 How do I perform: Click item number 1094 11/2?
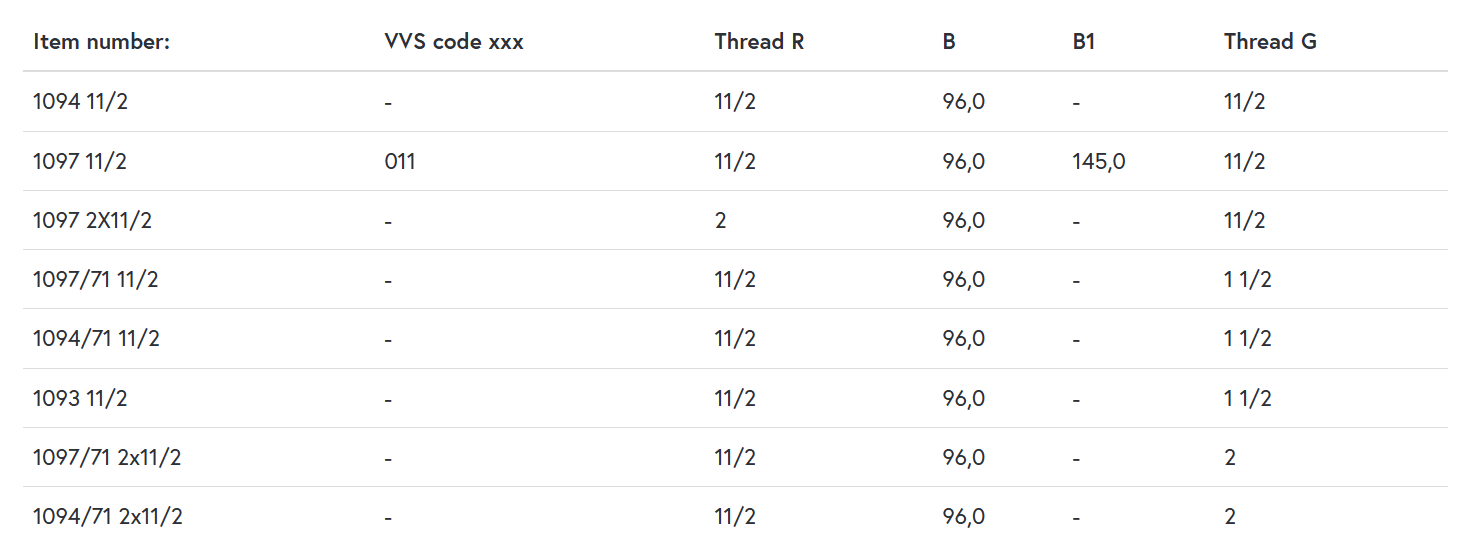[80, 102]
